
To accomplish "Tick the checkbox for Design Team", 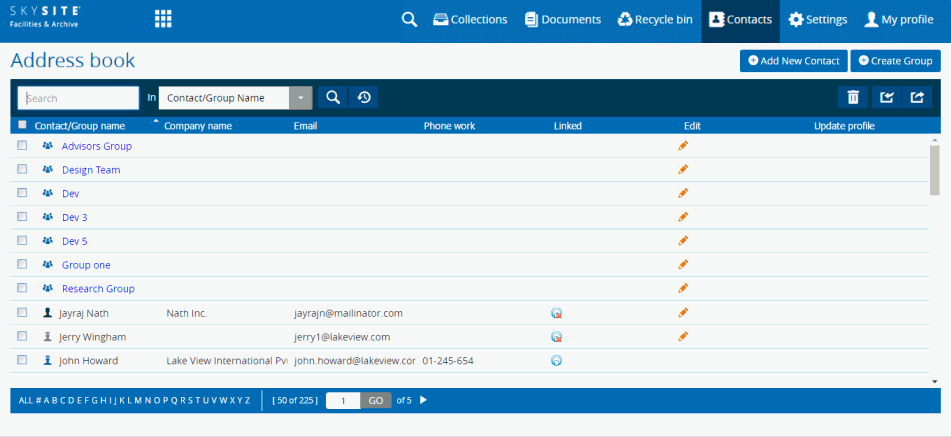I will [x=22, y=170].
